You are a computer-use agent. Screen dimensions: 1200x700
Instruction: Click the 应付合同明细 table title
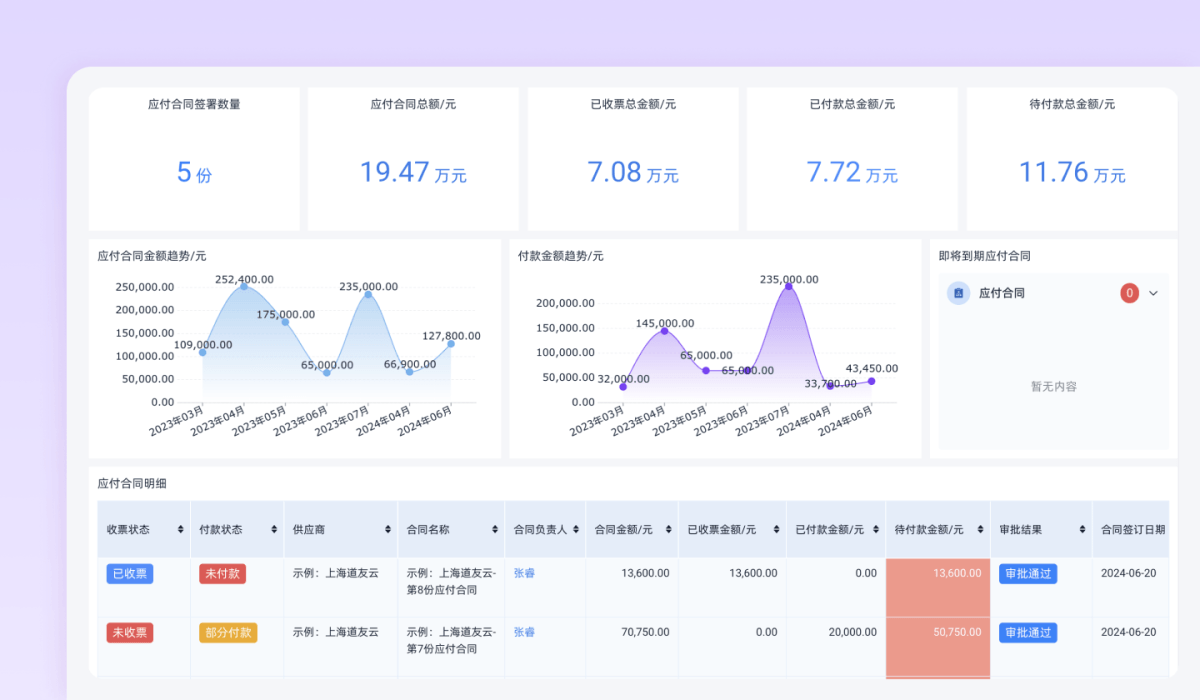coord(132,483)
